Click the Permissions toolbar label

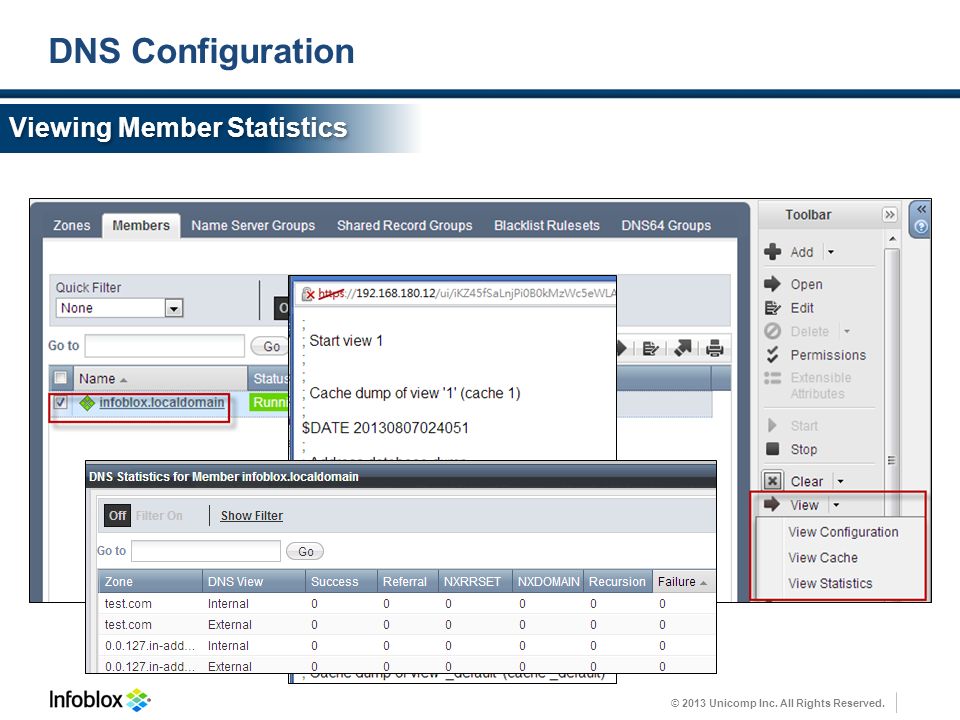click(x=828, y=355)
